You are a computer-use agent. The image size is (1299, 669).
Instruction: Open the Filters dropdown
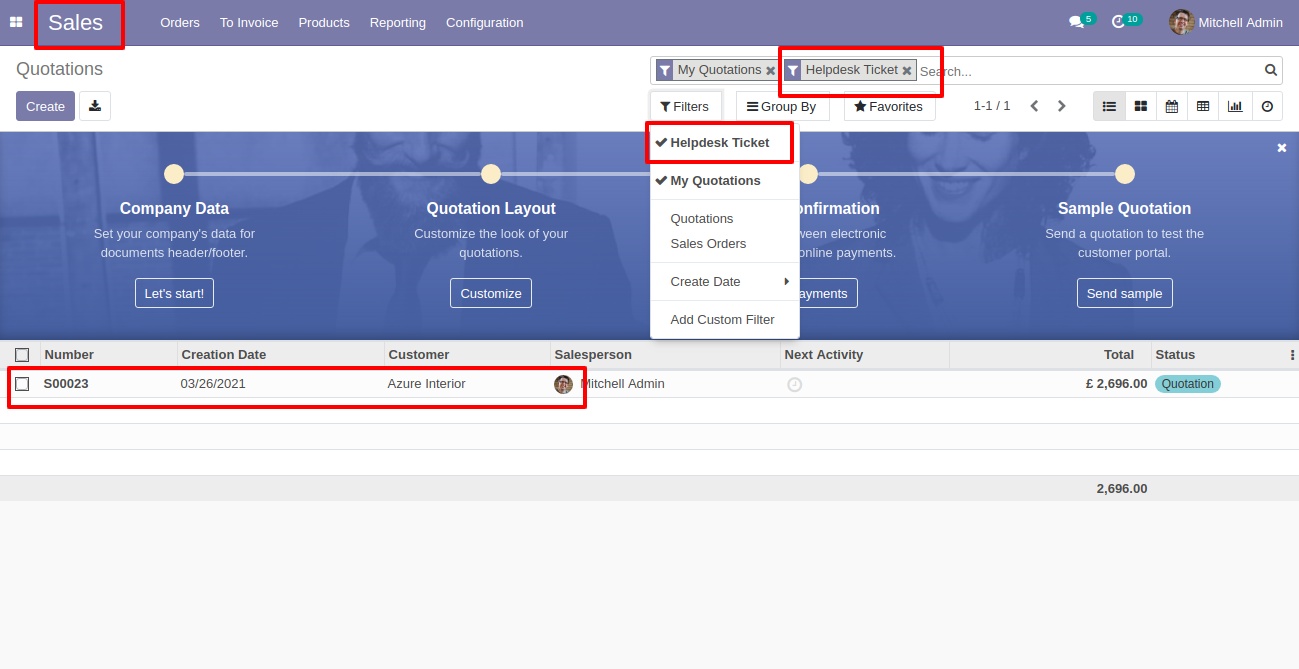tap(685, 106)
